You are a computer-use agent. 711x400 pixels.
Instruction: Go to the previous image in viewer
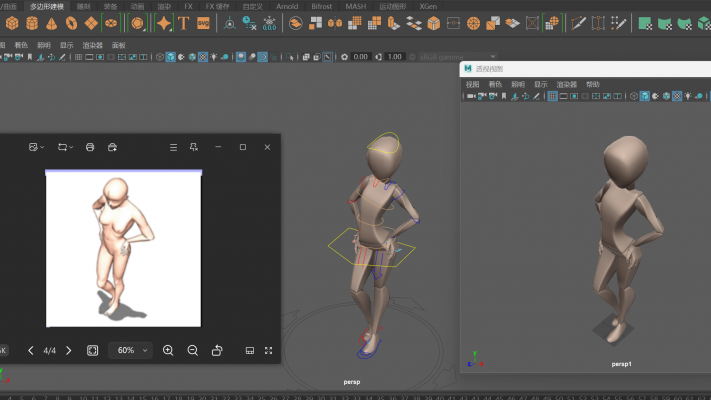pyautogui.click(x=30, y=351)
